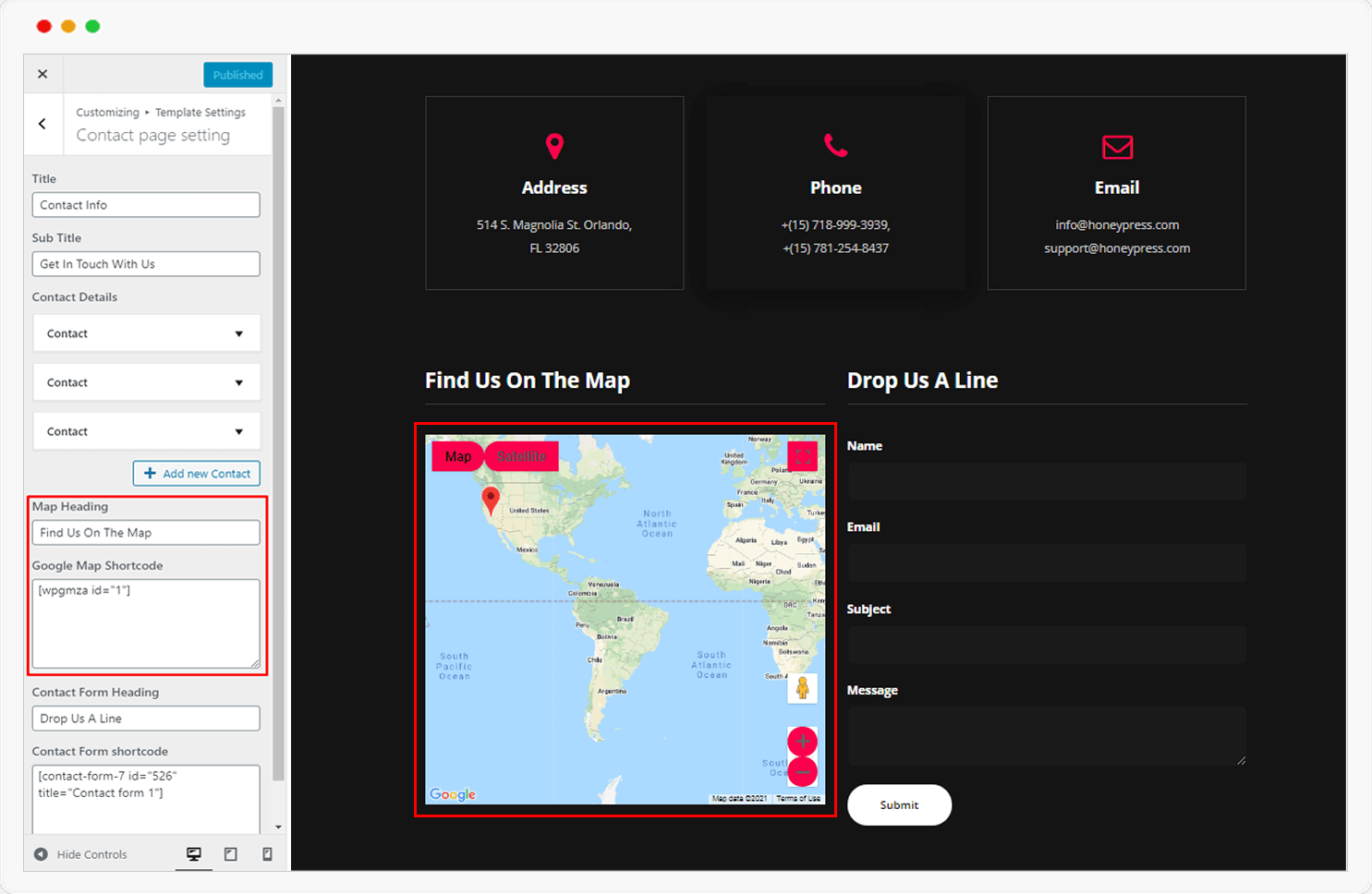Click the Message textarea in contact form
Viewport: 1372px width, 894px height.
[1047, 737]
